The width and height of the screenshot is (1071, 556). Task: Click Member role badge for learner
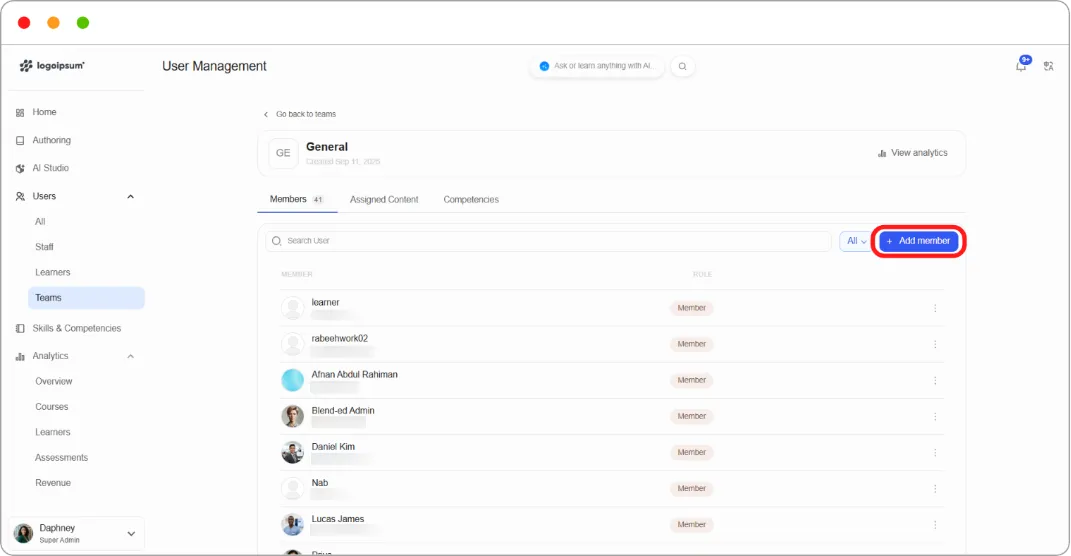point(691,308)
